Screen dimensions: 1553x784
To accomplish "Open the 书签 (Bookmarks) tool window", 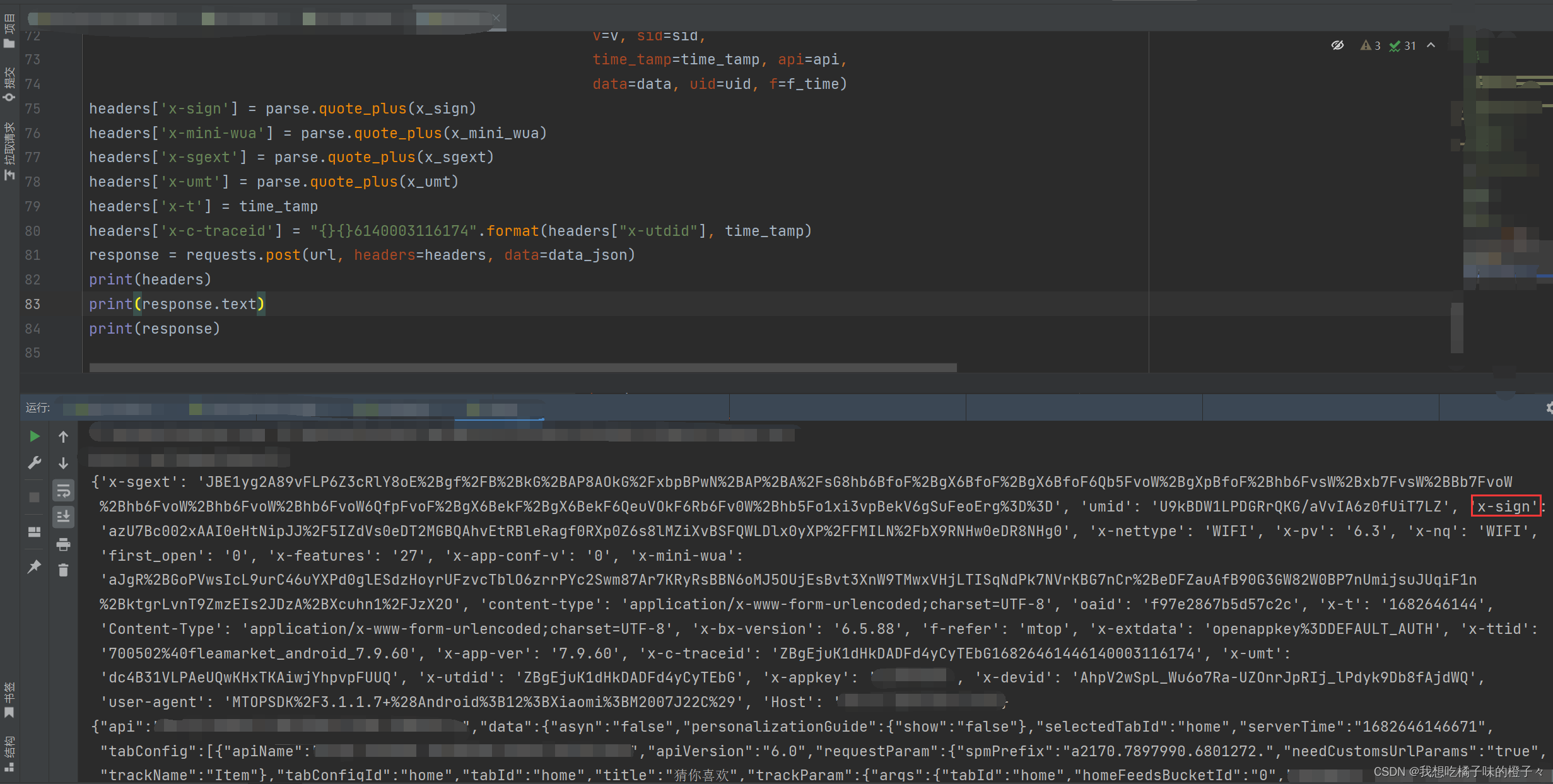I will (9, 700).
